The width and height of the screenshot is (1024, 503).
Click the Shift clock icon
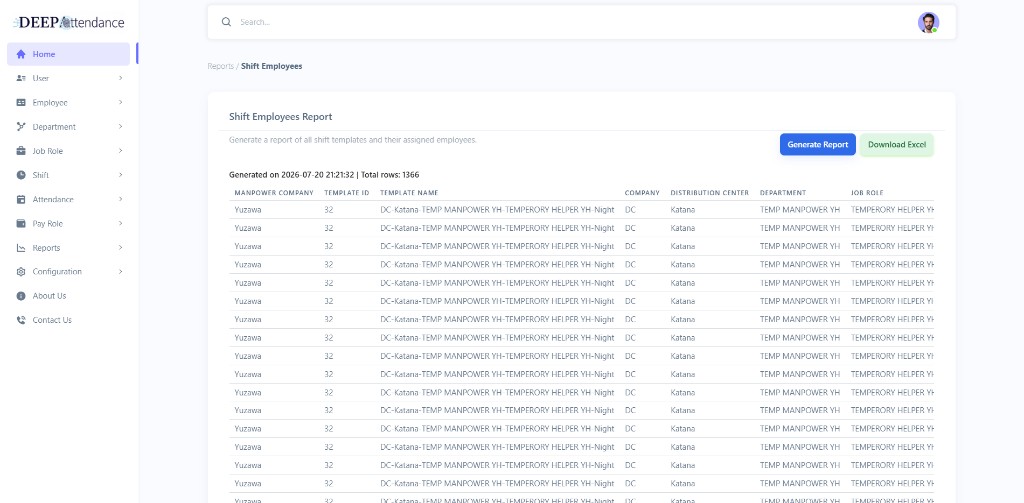21,175
